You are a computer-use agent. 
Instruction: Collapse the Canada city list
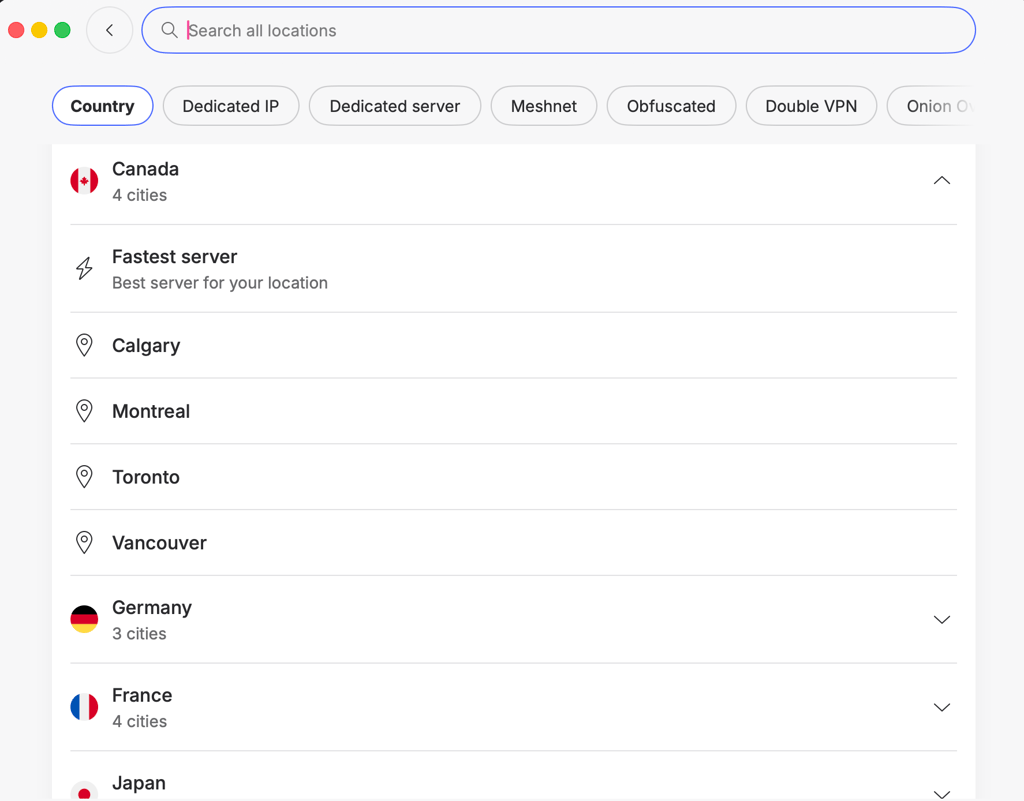coord(942,181)
